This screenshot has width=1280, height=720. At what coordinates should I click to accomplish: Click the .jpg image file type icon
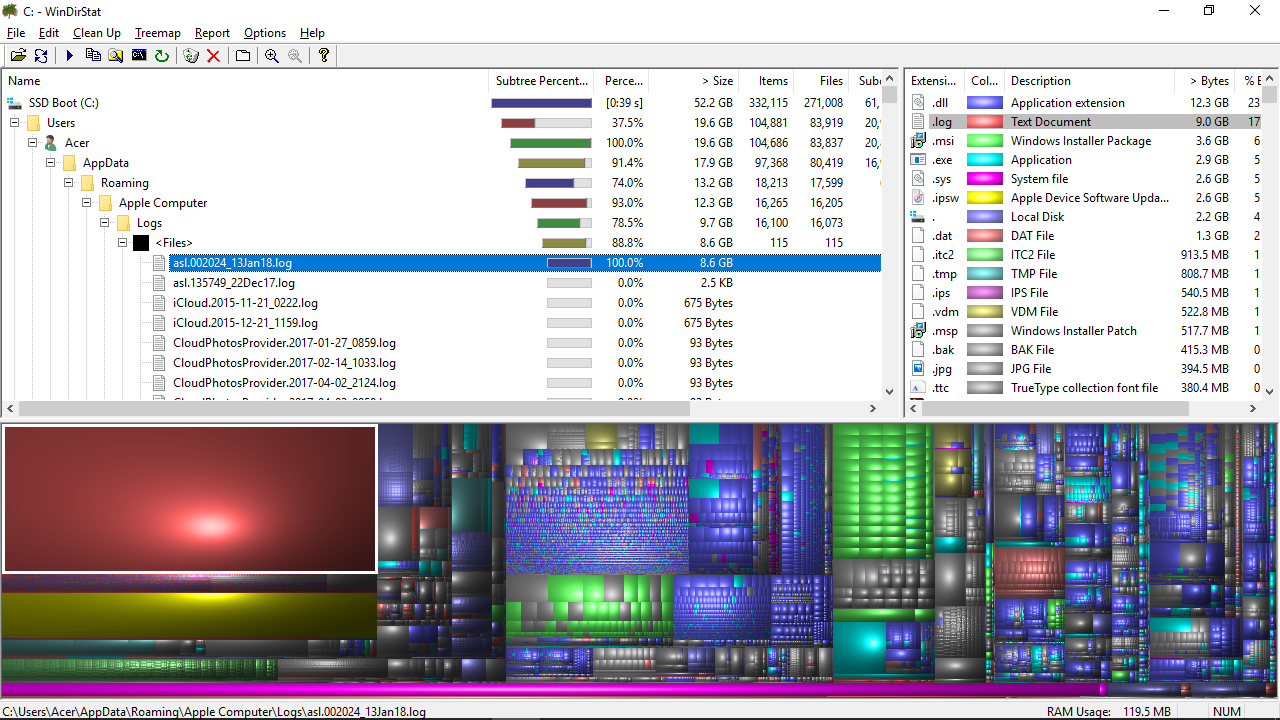point(918,369)
